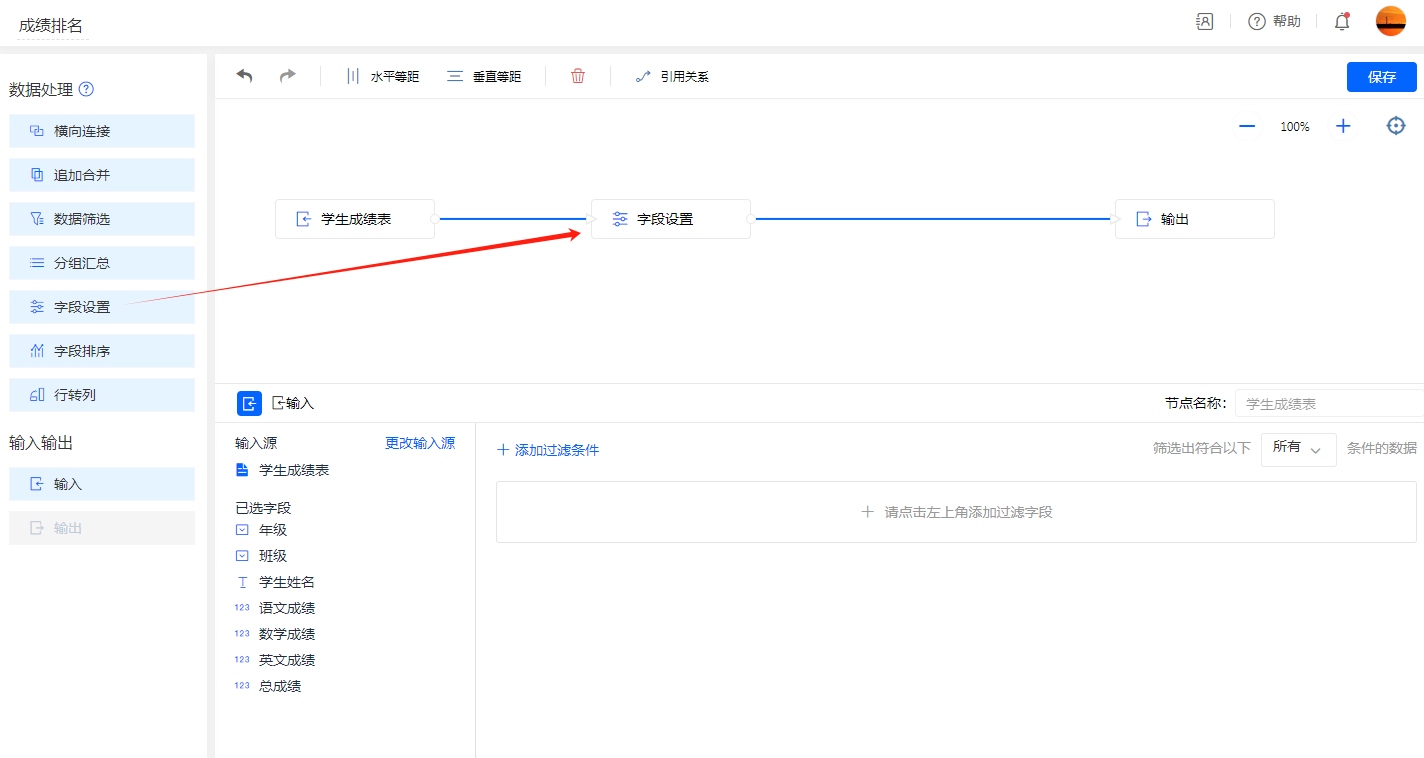
Task: Apply 水平等距 horizontal spacing
Action: coord(383,76)
